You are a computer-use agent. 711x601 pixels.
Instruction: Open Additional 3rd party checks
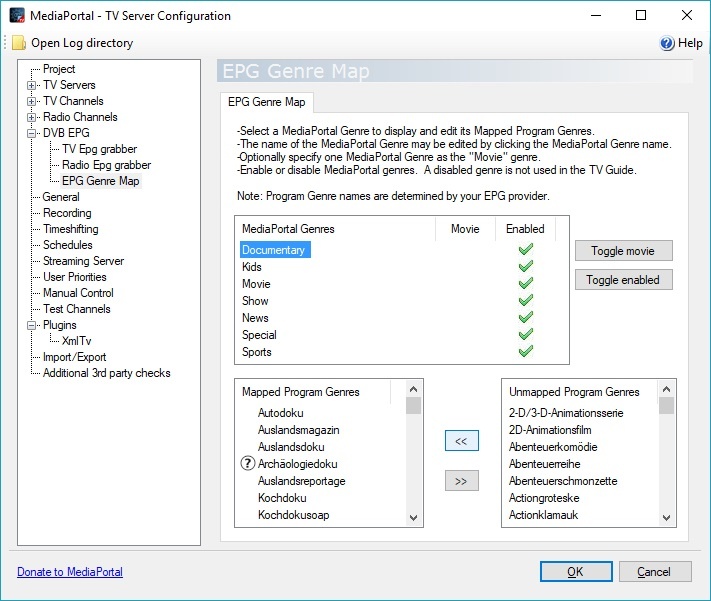click(107, 373)
